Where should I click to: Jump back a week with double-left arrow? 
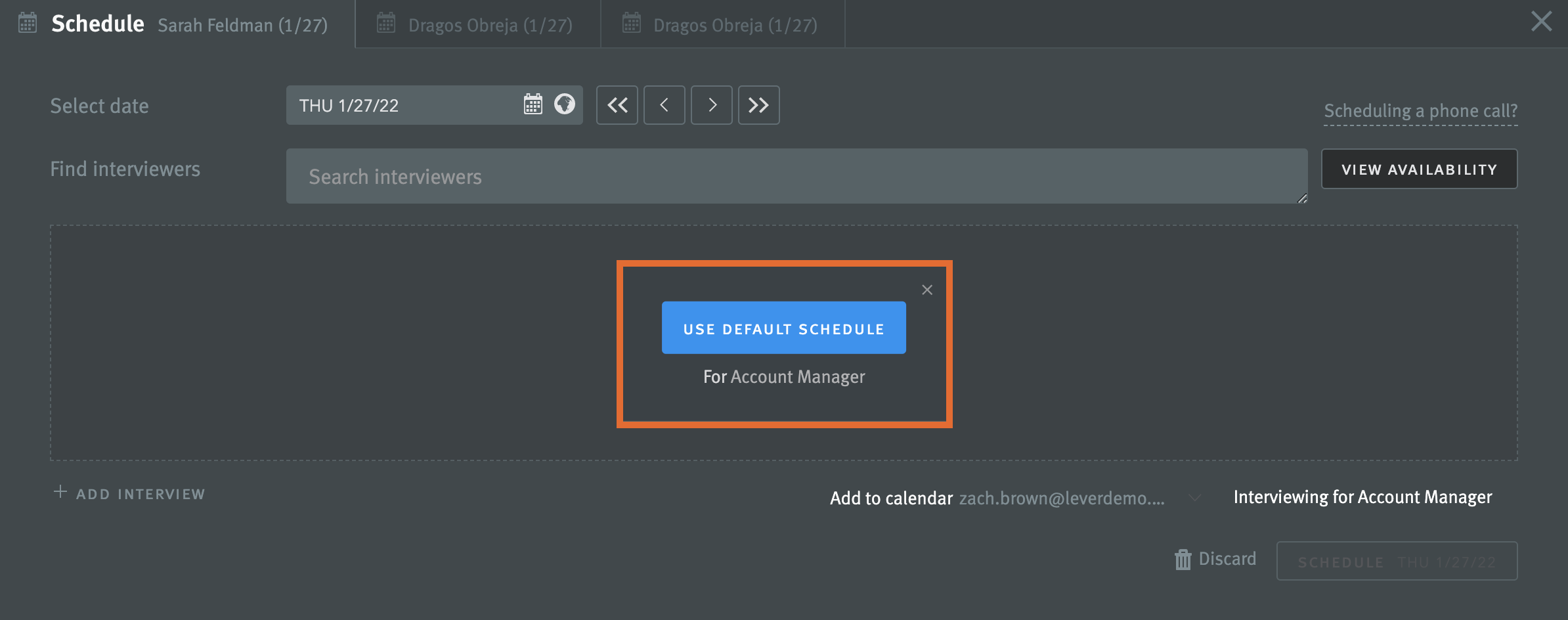tap(617, 104)
